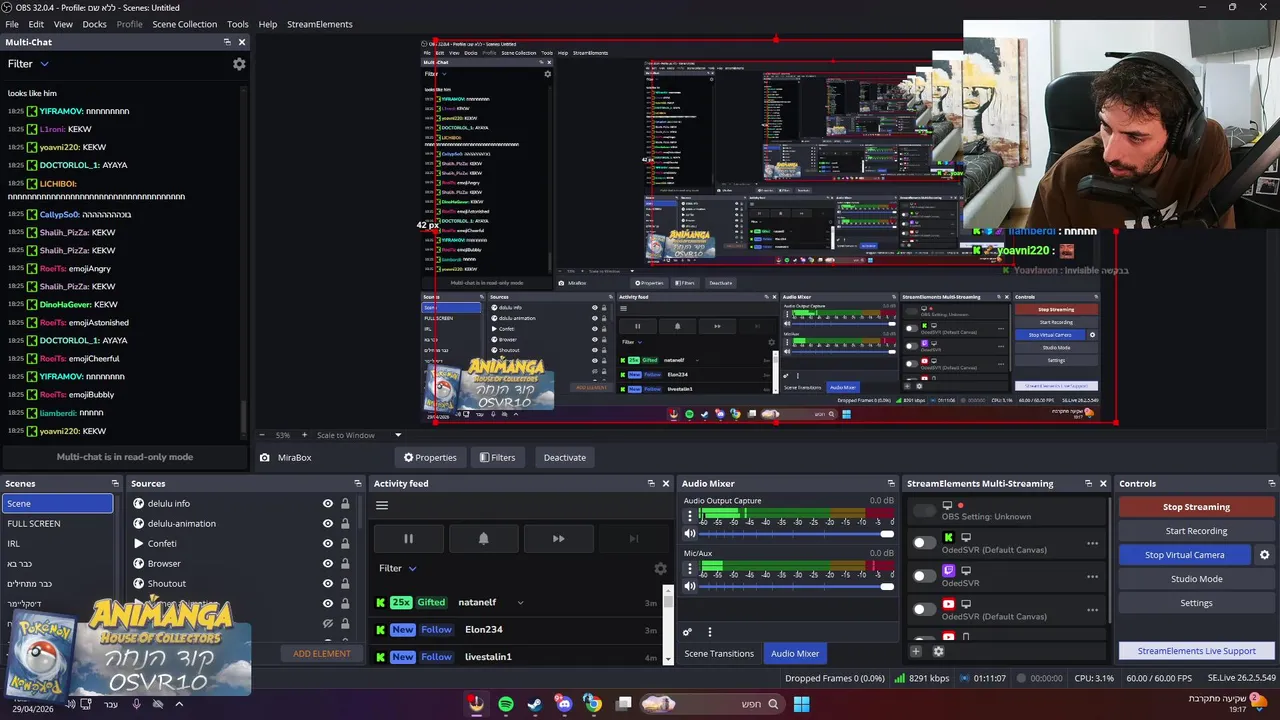The image size is (1280, 720).
Task: Hide the delulu-animation source
Action: coord(327,523)
